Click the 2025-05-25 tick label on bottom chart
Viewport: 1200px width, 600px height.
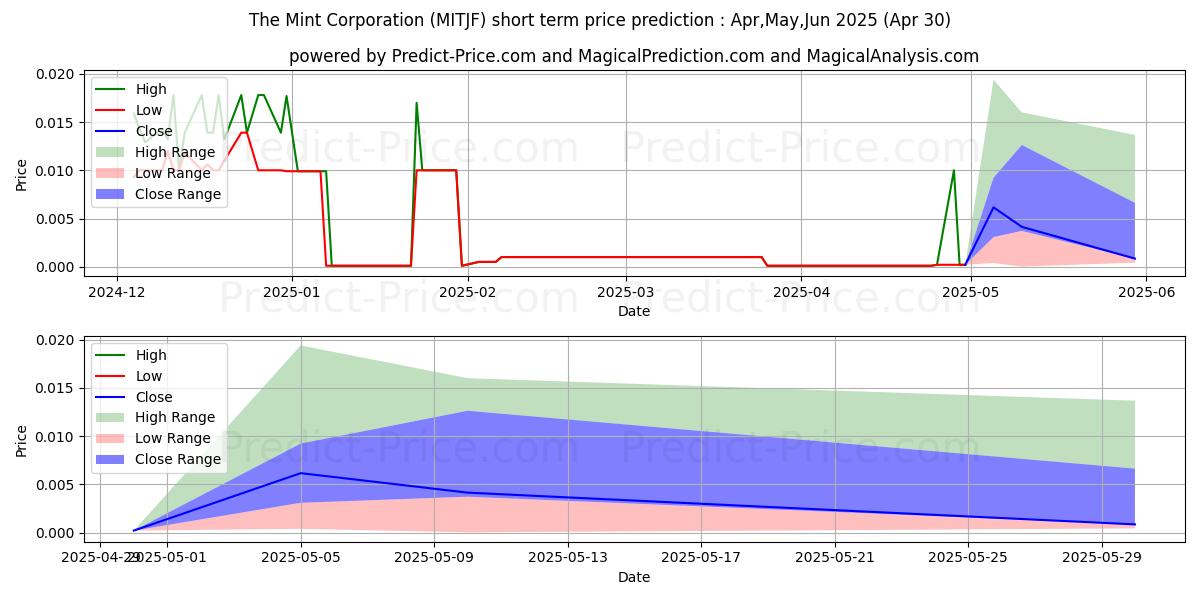(968, 558)
